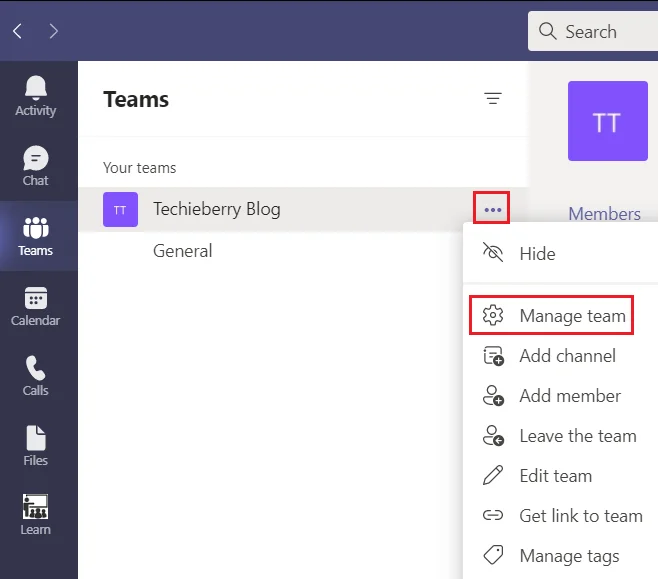Image resolution: width=658 pixels, height=579 pixels.
Task: Click the filter teams icon
Action: pos(493,99)
